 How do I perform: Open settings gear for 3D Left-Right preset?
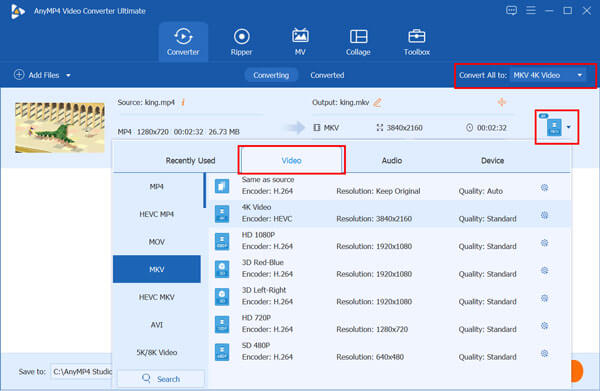545,298
